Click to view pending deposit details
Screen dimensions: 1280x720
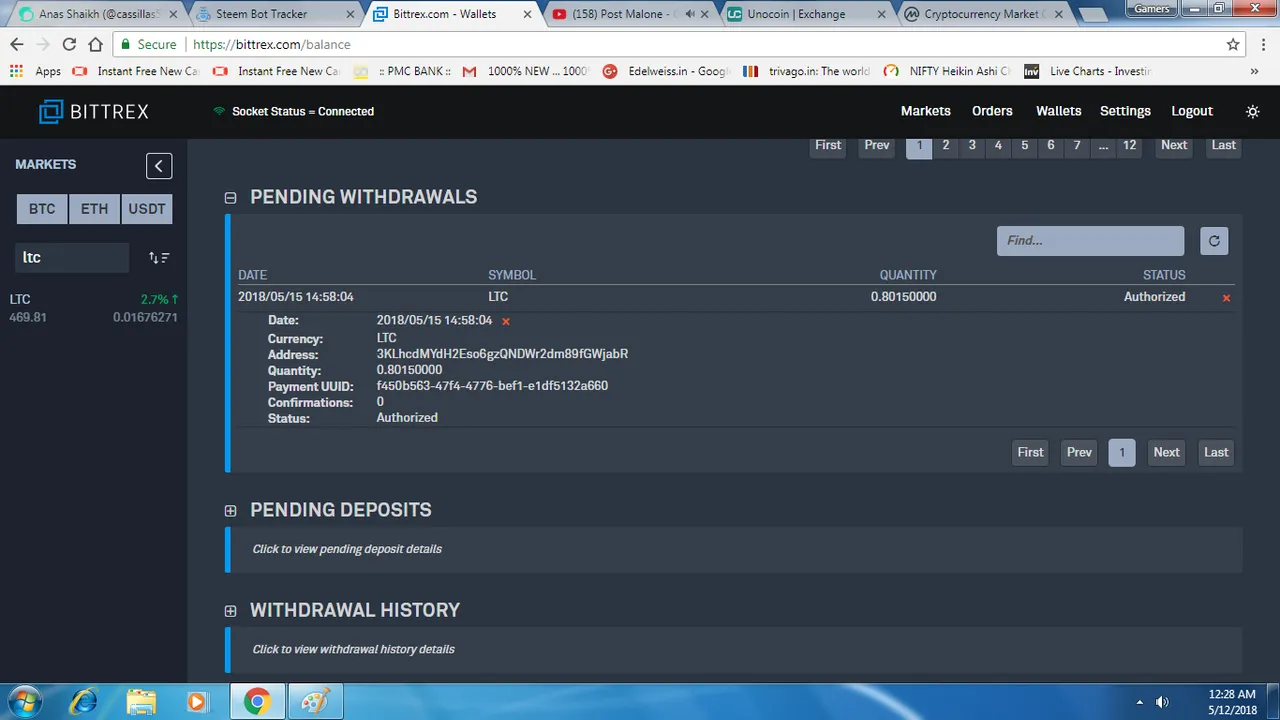[347, 549]
